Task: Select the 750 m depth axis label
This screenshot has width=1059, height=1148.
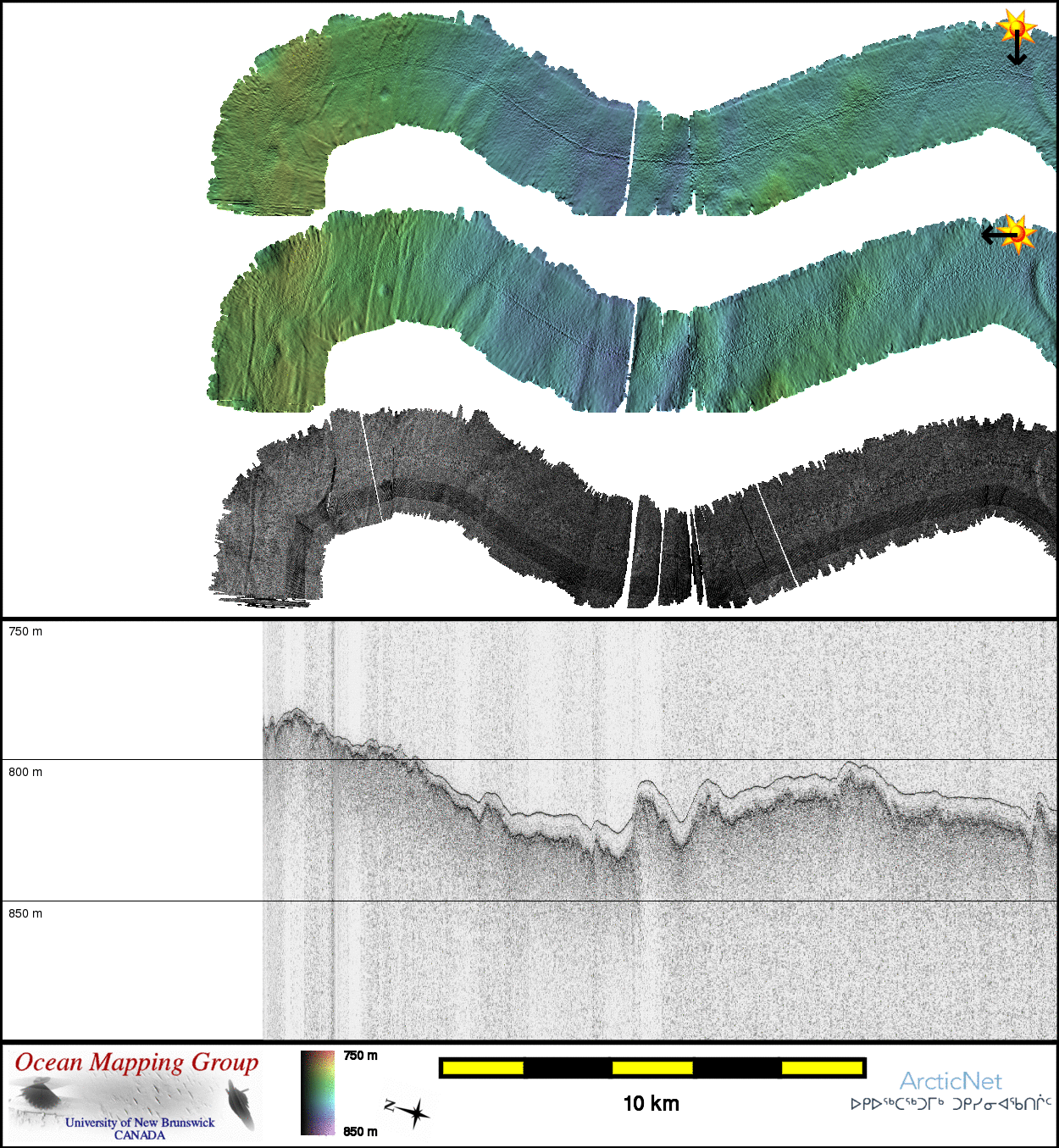Action: (x=25, y=631)
